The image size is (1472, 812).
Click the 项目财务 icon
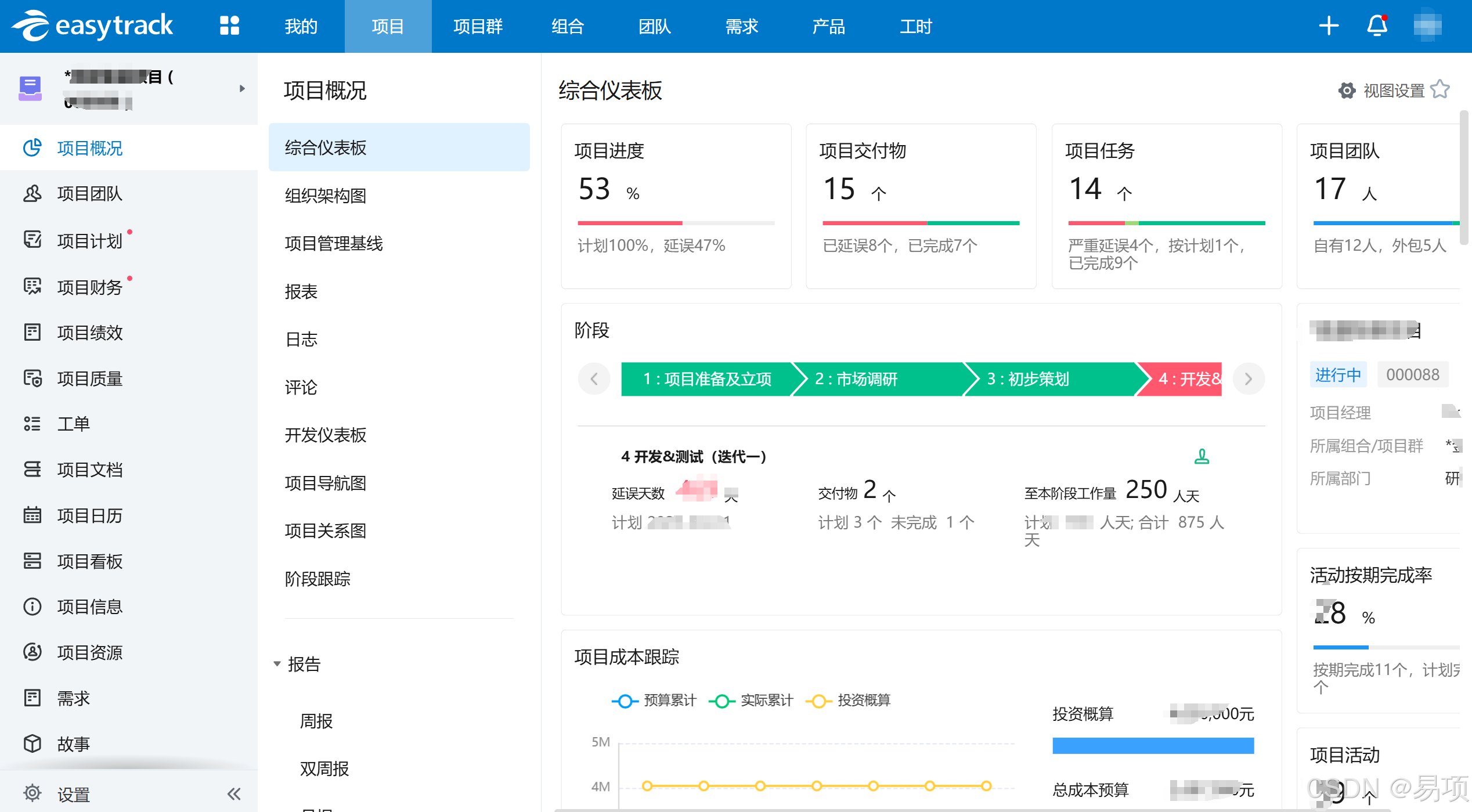[x=32, y=286]
